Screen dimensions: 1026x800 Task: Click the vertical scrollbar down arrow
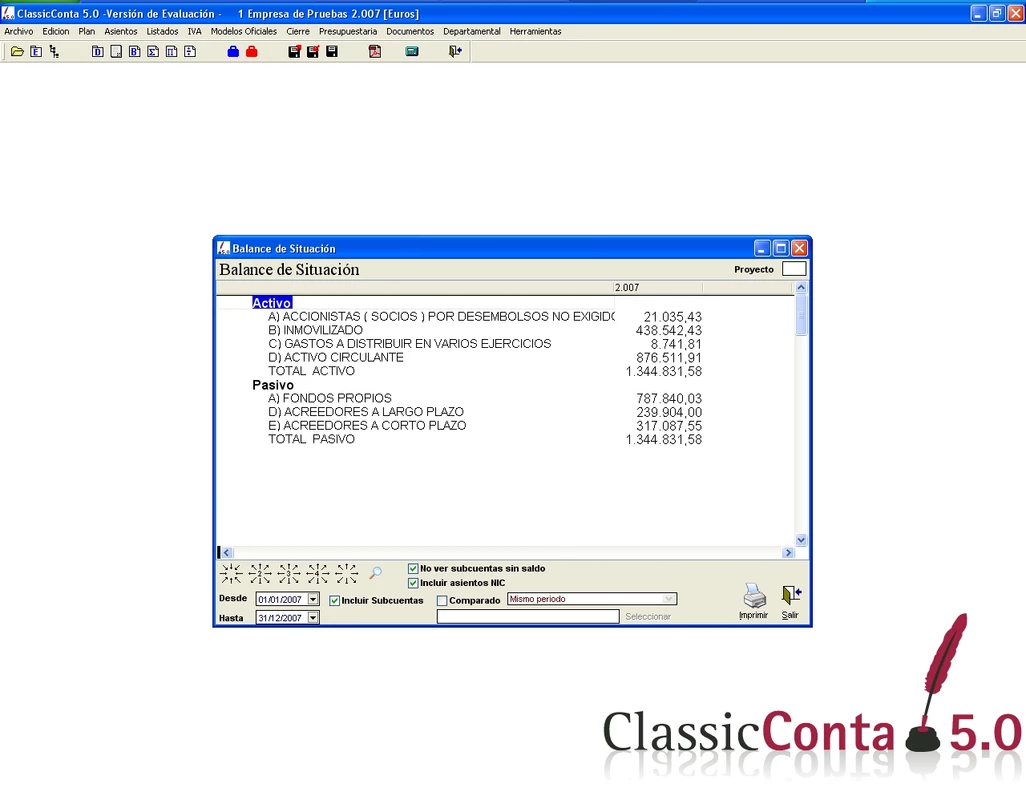[x=801, y=540]
